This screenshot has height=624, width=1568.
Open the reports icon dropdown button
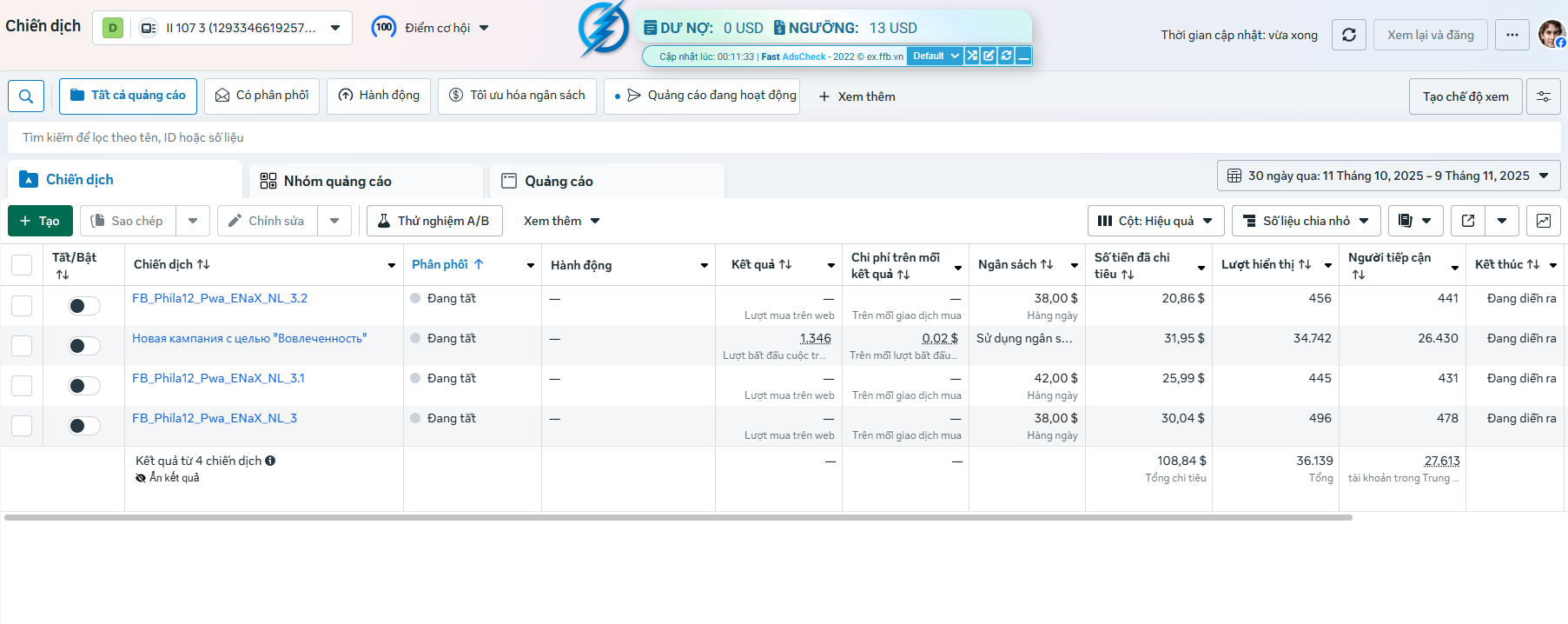point(1415,221)
